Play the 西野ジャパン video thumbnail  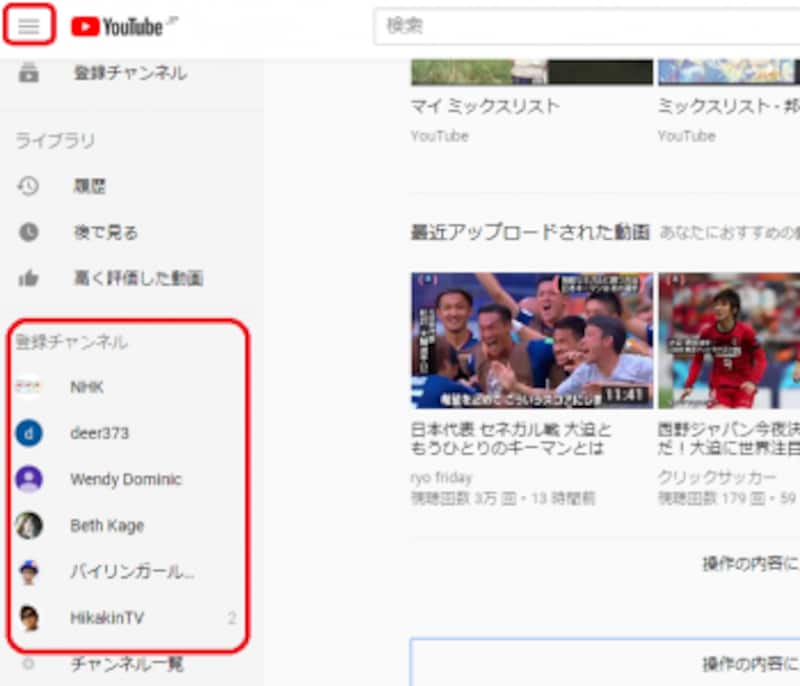pyautogui.click(x=729, y=341)
